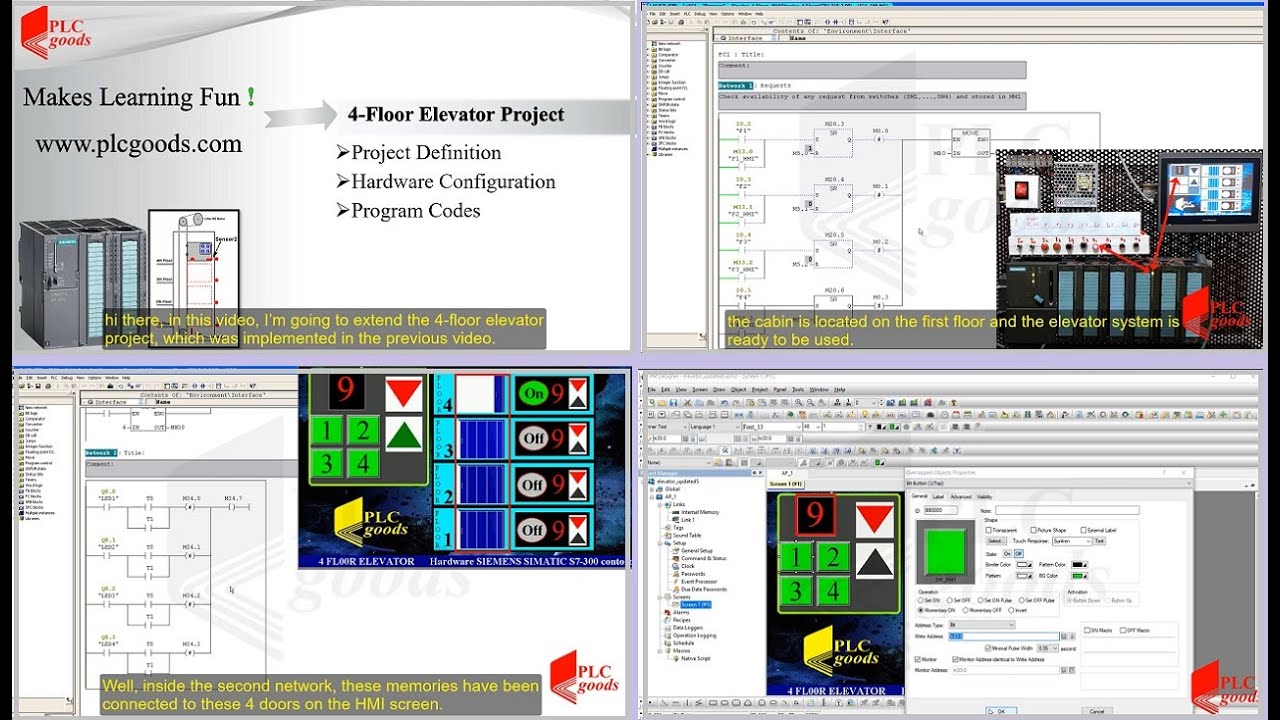Click Redo icon in HMI designer toolbar
Image resolution: width=1280 pixels, height=720 pixels.
tap(736, 402)
